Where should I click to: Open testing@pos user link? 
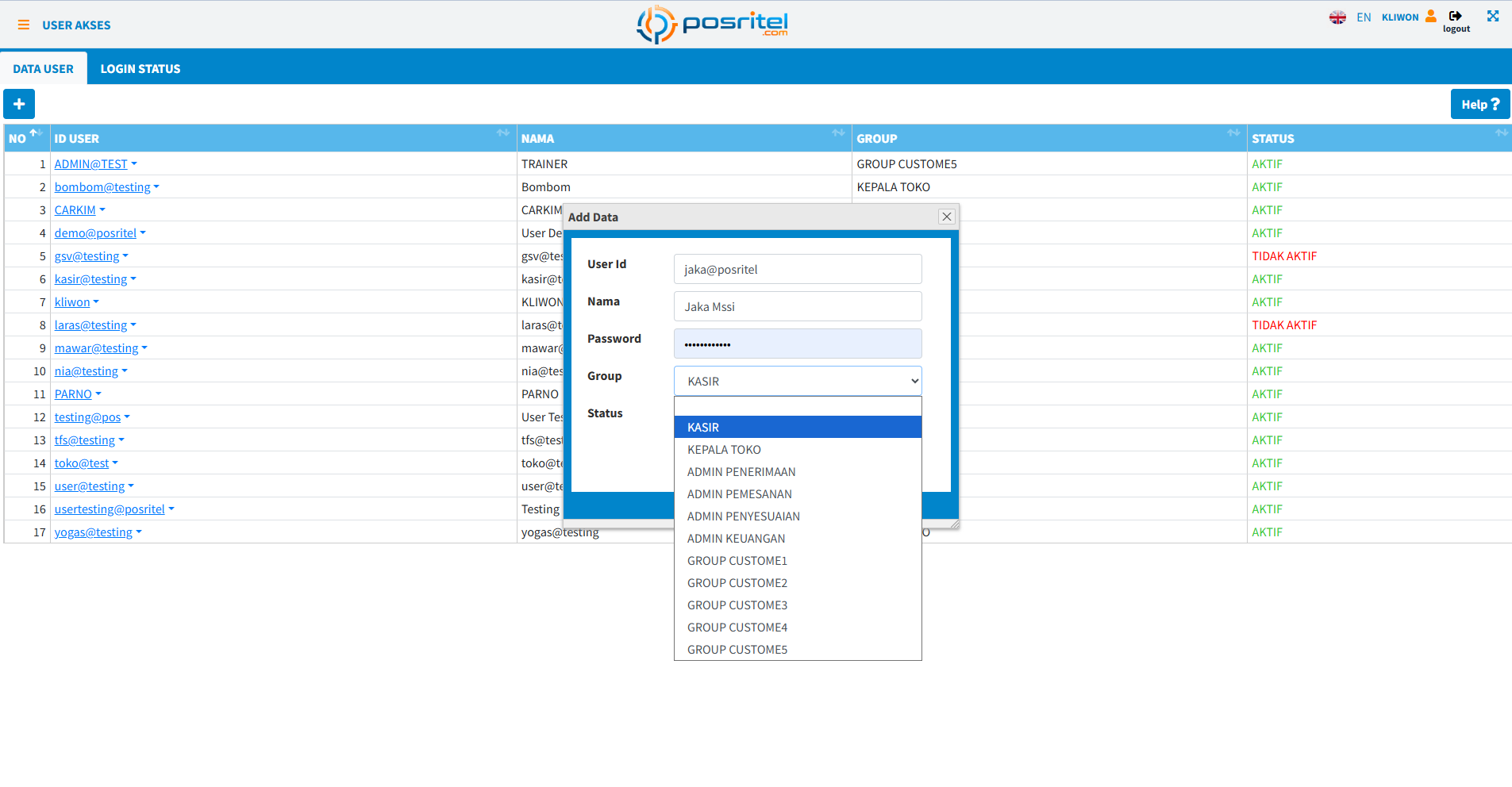coord(87,417)
